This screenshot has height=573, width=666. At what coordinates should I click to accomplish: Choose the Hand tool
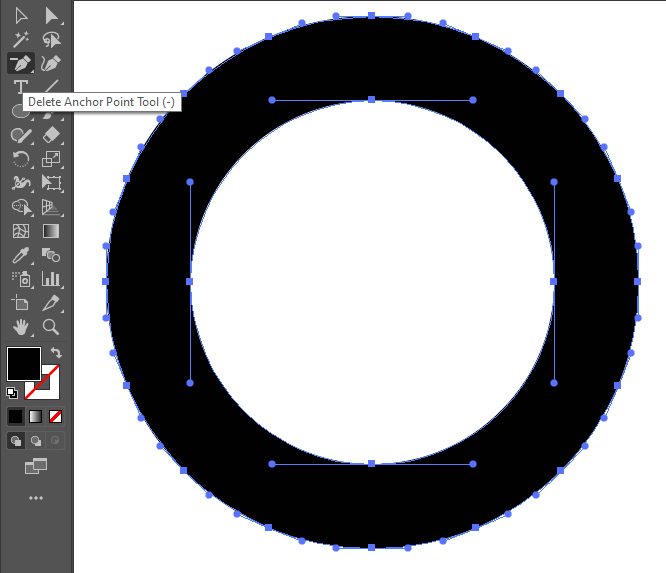click(x=20, y=327)
